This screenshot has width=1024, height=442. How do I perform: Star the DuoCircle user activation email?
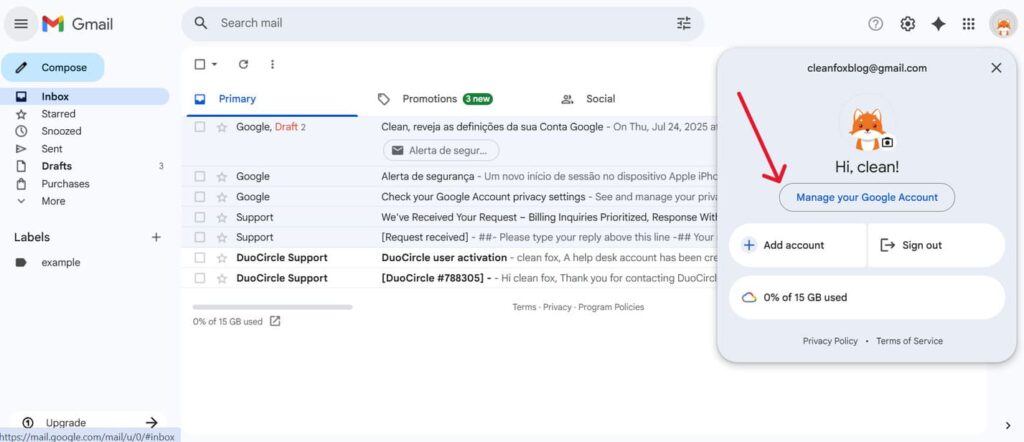(x=221, y=258)
